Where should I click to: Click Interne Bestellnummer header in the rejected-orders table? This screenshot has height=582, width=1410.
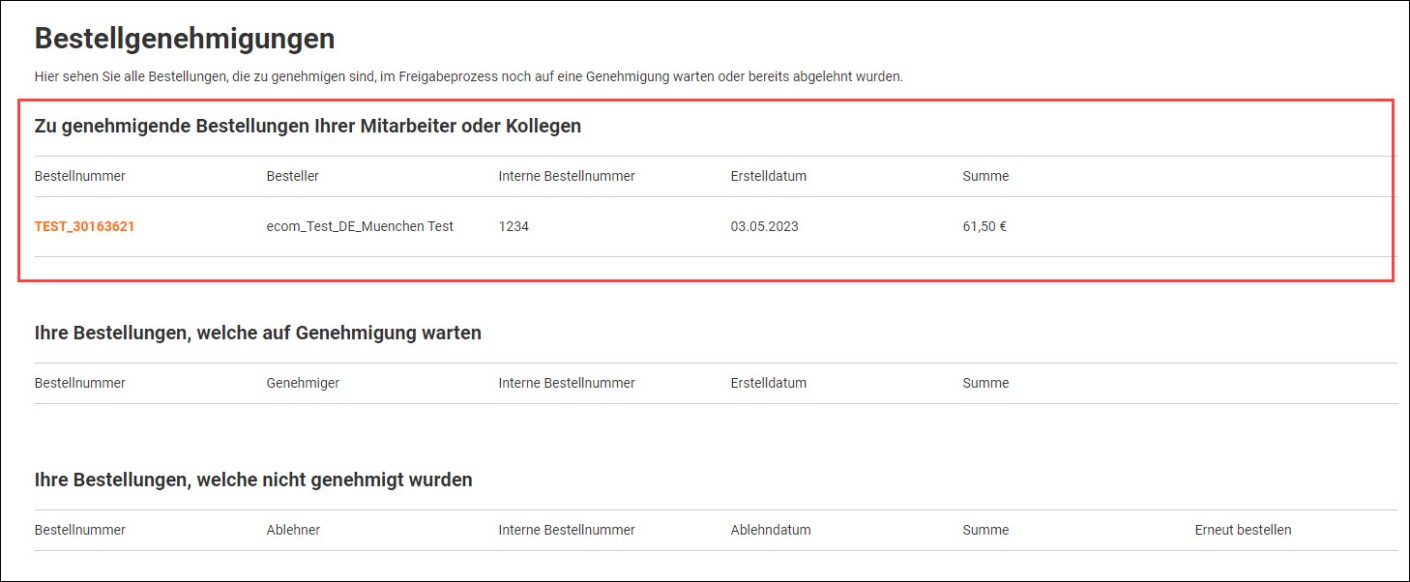[x=566, y=530]
